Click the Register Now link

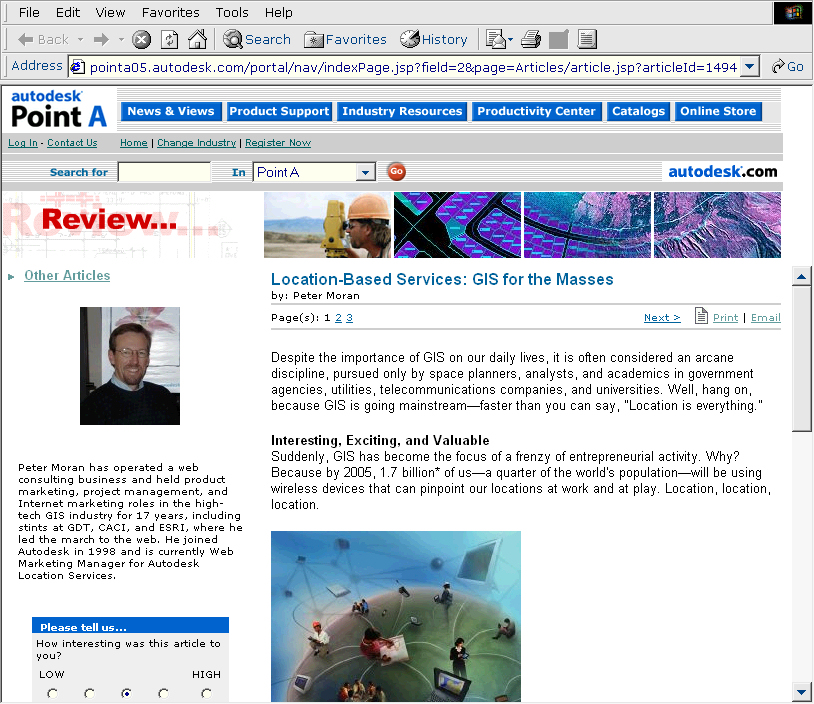click(x=278, y=143)
